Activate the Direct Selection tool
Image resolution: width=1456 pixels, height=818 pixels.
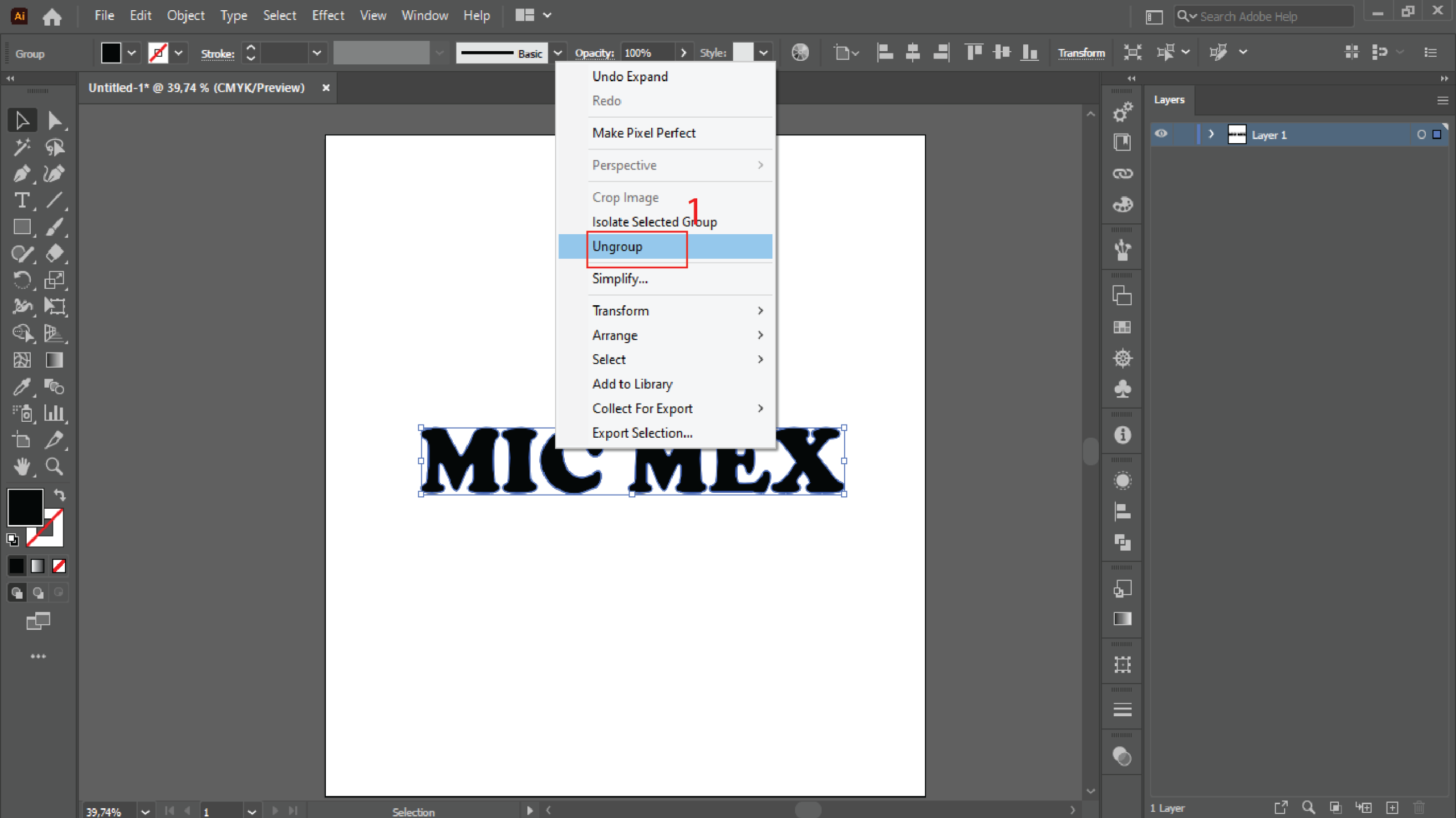[55, 121]
